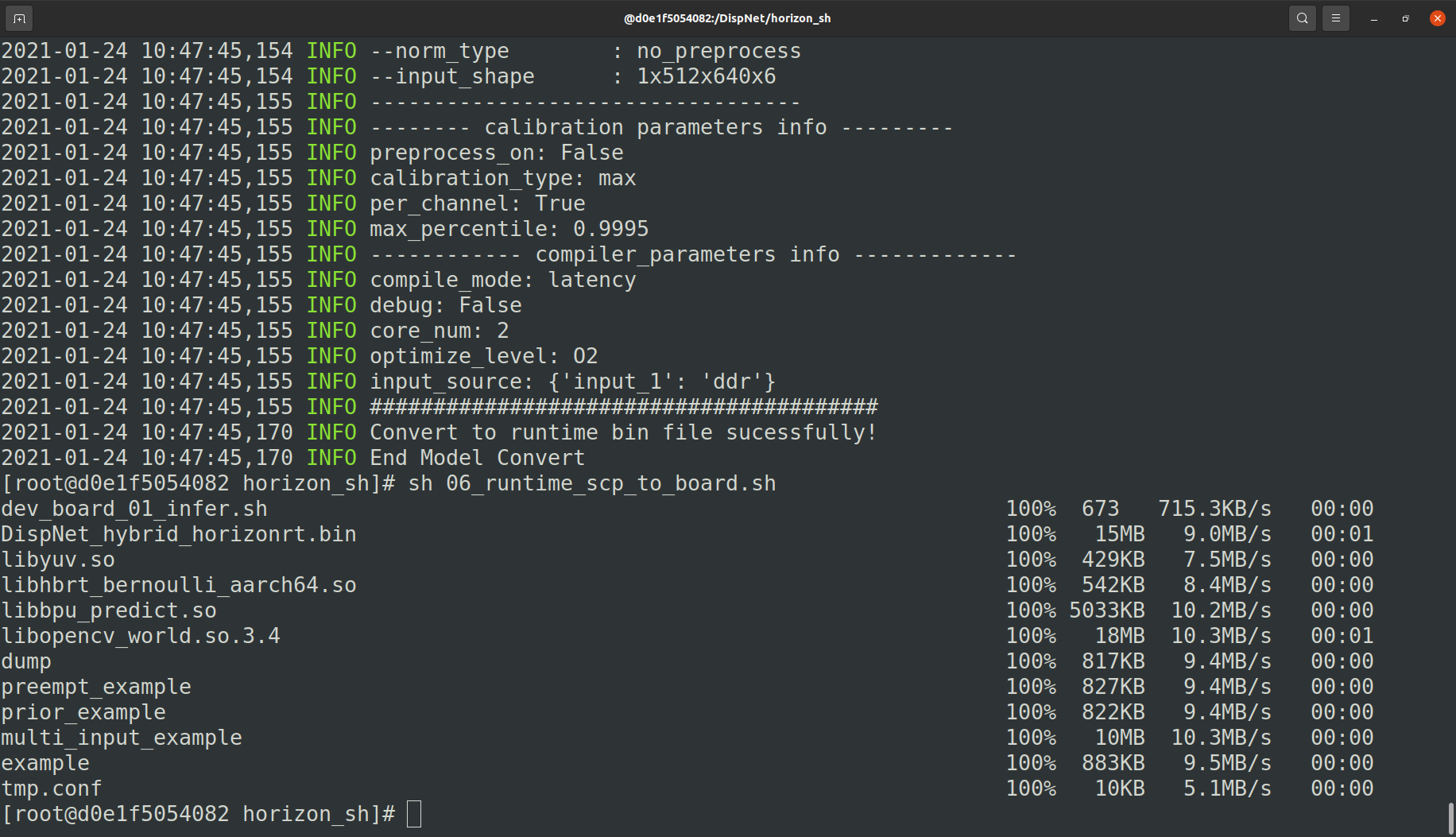Click the vertical scrollbar thumb at bottom right

1450,818
